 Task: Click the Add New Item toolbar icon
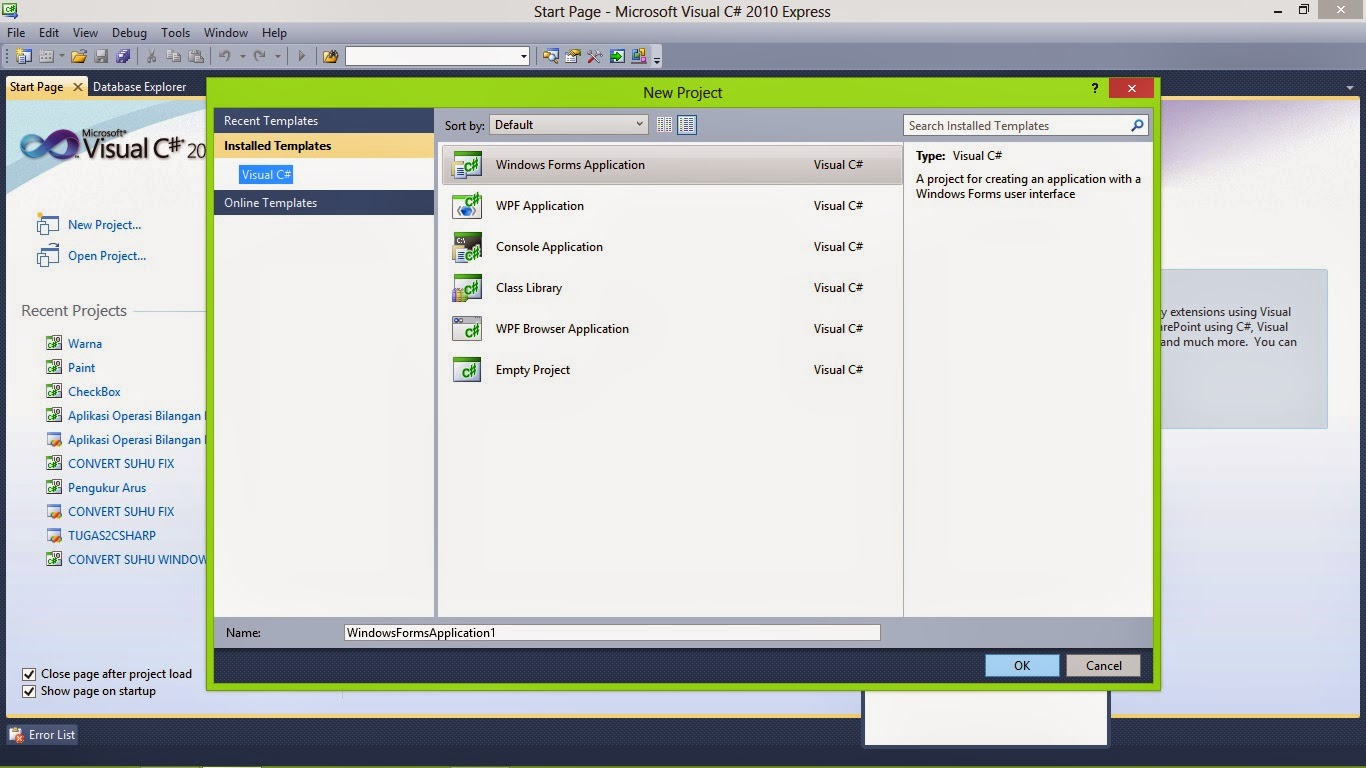point(46,56)
